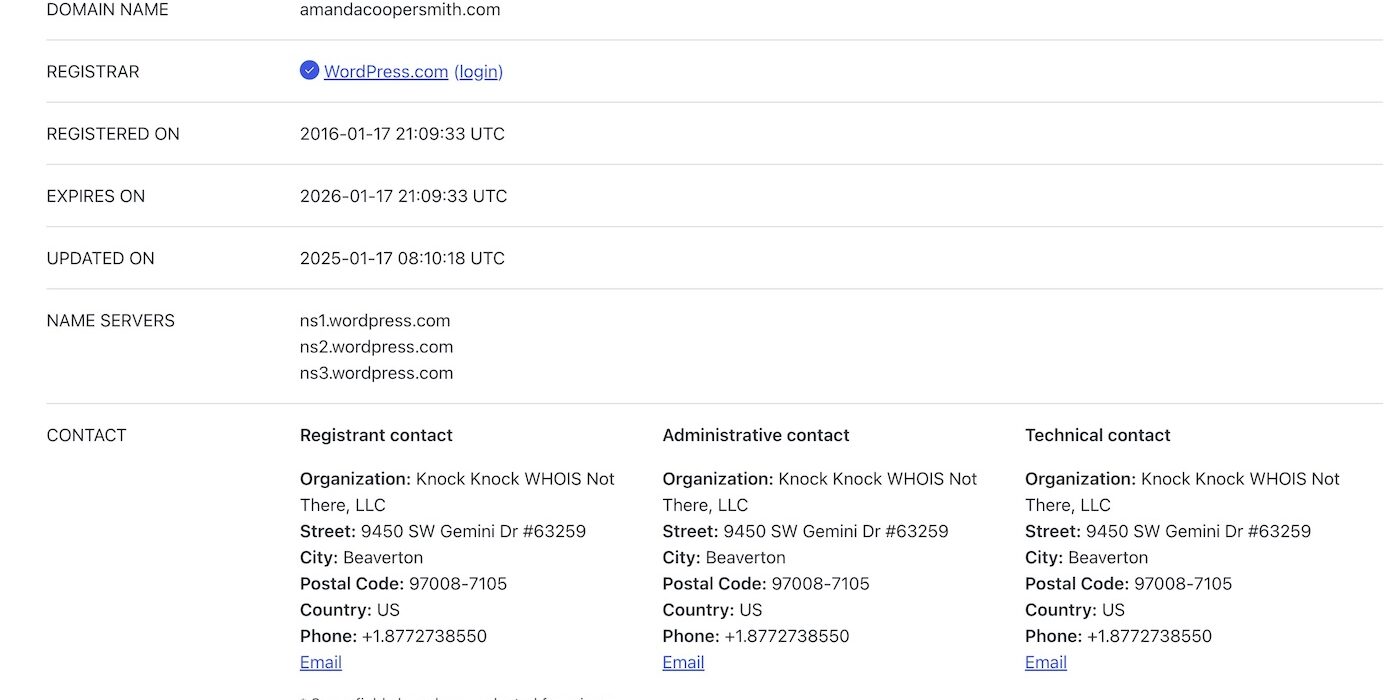The height and width of the screenshot is (700, 1400).
Task: Select Administrative contact Postal Code 97008-7105
Action: click(x=766, y=583)
